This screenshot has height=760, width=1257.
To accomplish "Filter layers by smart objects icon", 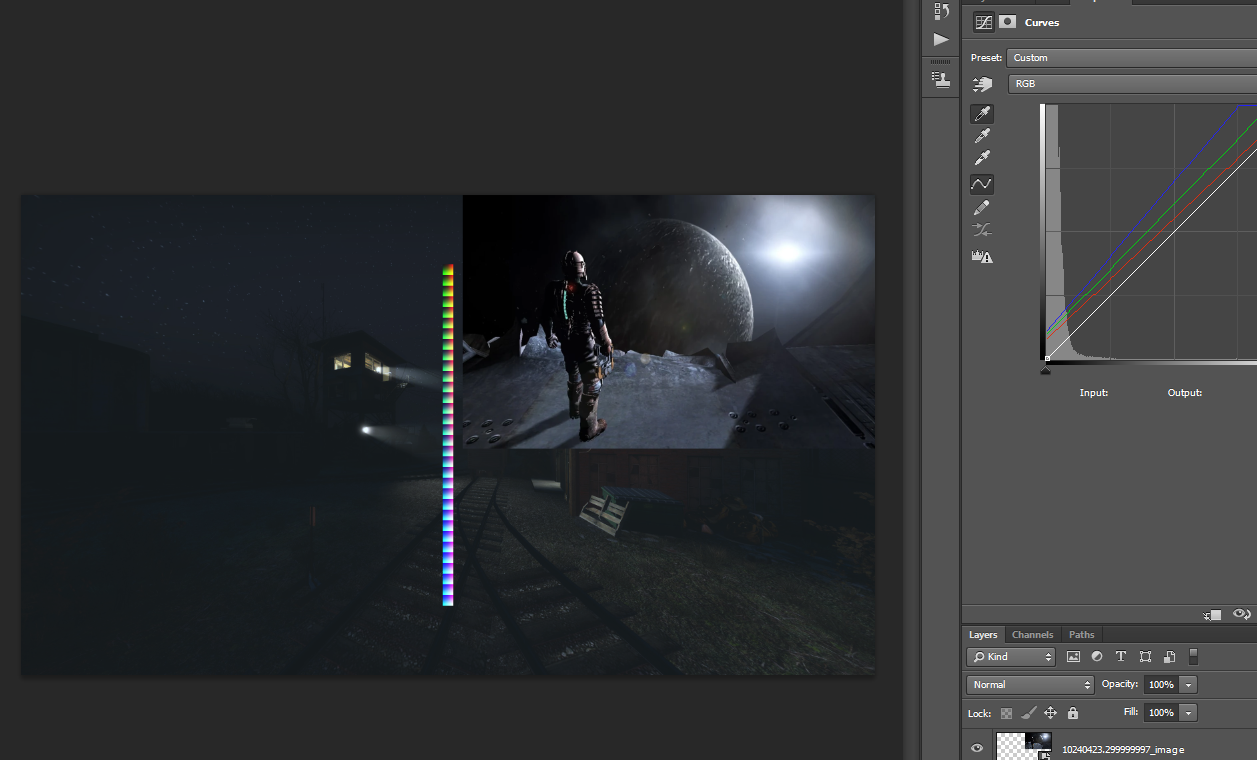I will coord(1169,657).
